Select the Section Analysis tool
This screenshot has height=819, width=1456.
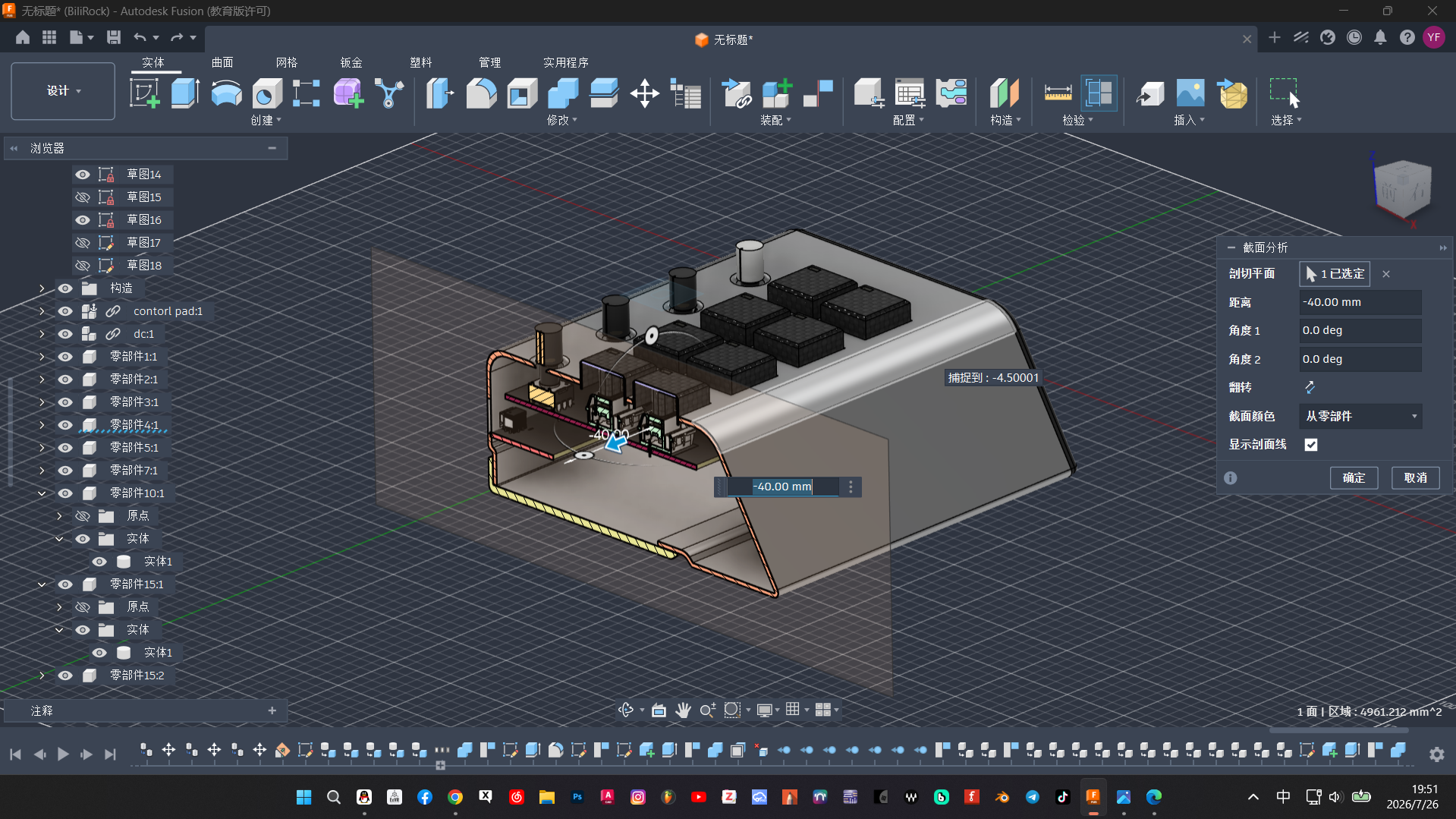tap(1099, 93)
